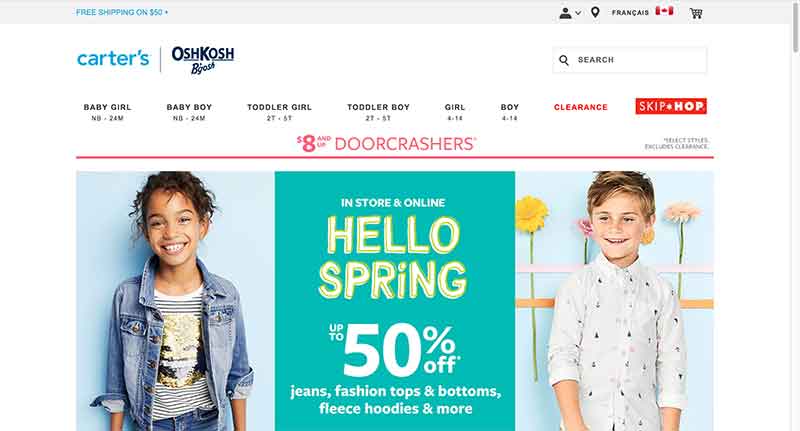800x431 pixels.
Task: Open the store locator pin icon
Action: pyautogui.click(x=595, y=13)
